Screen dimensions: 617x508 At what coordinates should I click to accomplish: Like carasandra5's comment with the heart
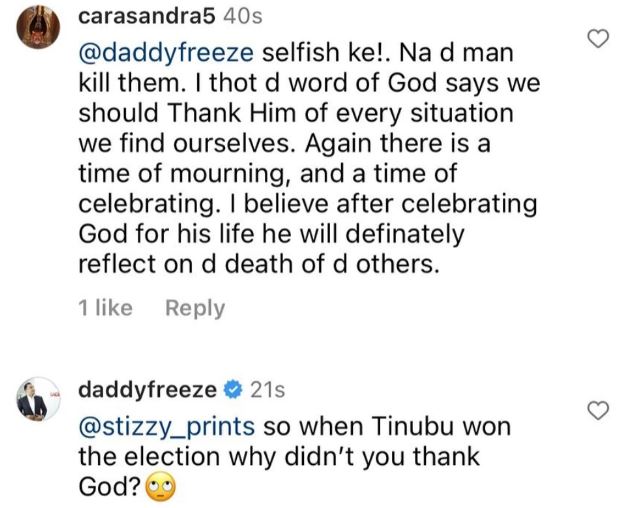[598, 39]
